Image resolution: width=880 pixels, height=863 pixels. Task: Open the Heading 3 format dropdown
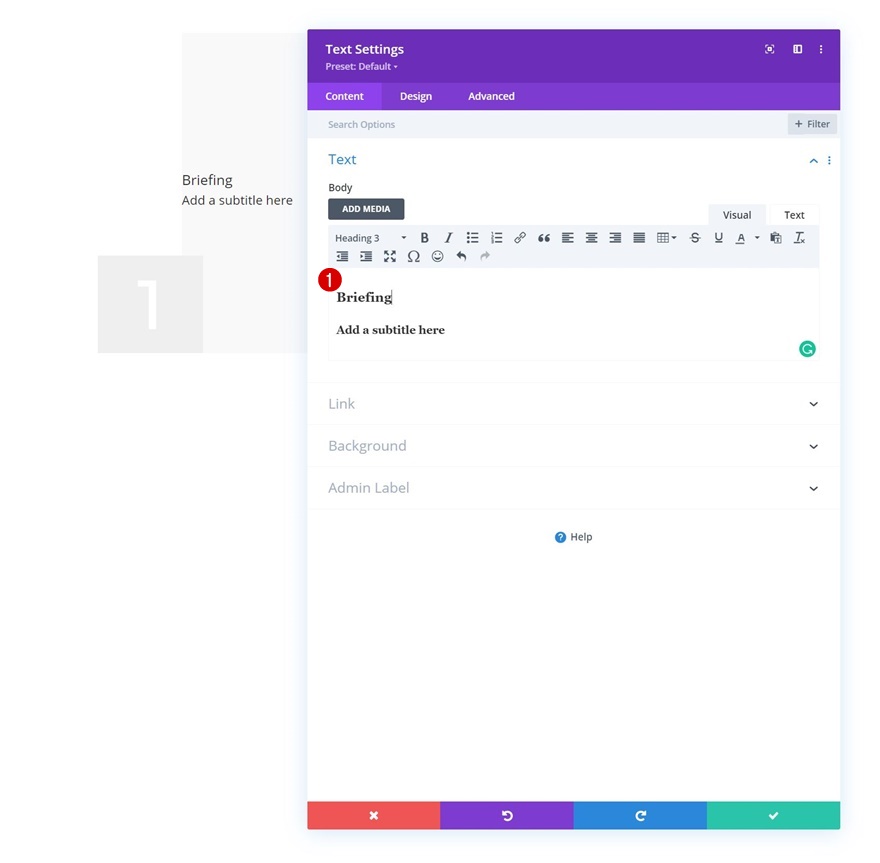click(x=370, y=238)
